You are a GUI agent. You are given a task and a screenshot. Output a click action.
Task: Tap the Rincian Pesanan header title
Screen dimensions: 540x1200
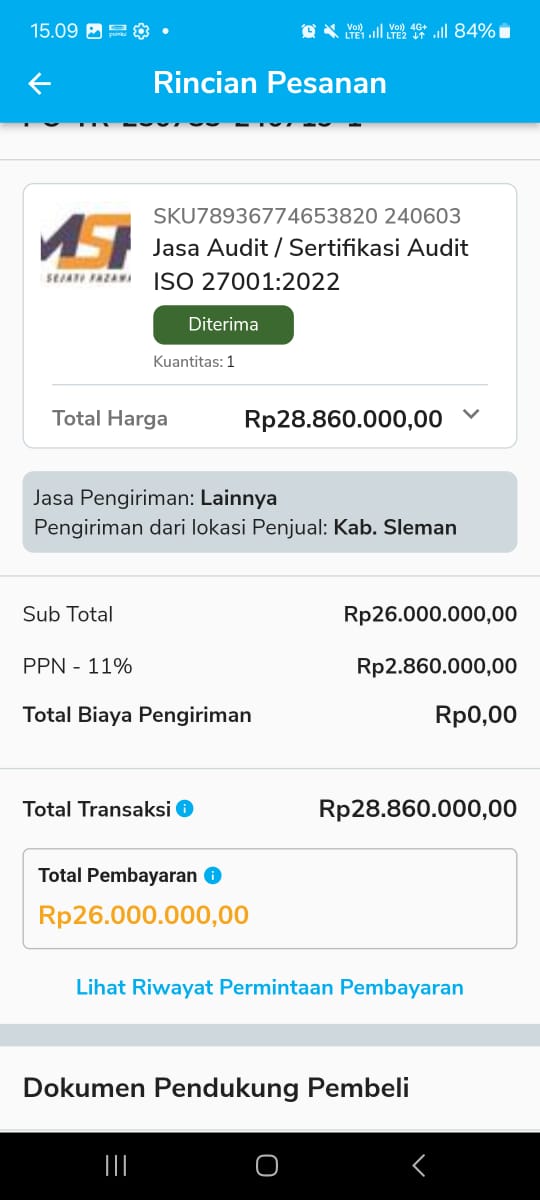[x=270, y=83]
